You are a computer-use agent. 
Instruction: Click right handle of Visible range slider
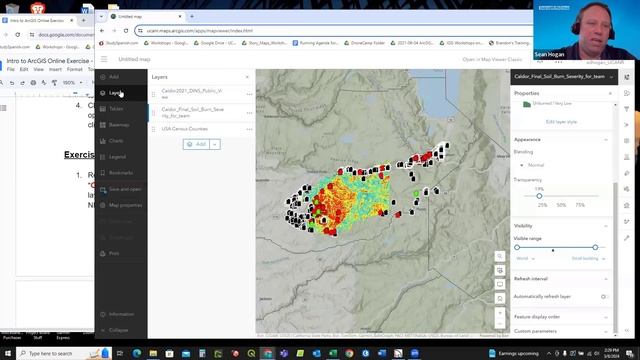(x=595, y=247)
